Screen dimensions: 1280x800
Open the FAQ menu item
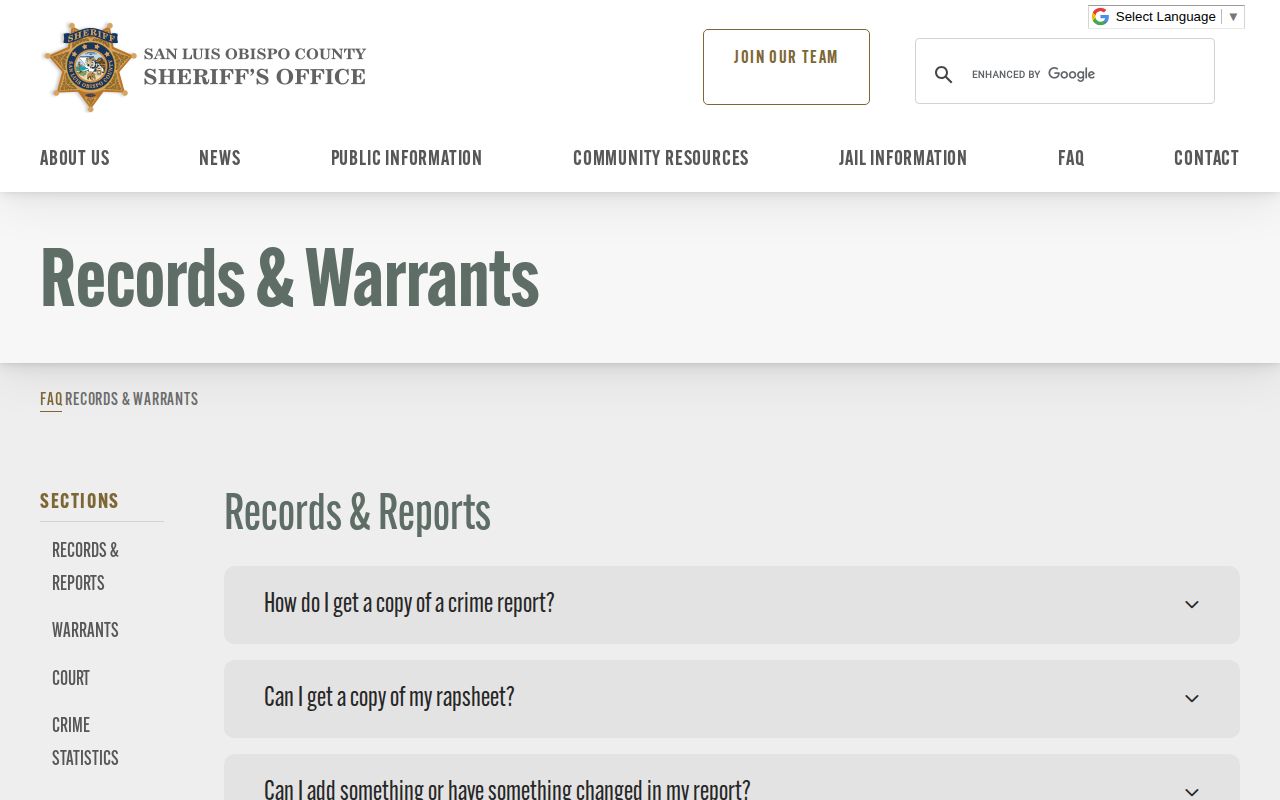click(x=1071, y=158)
